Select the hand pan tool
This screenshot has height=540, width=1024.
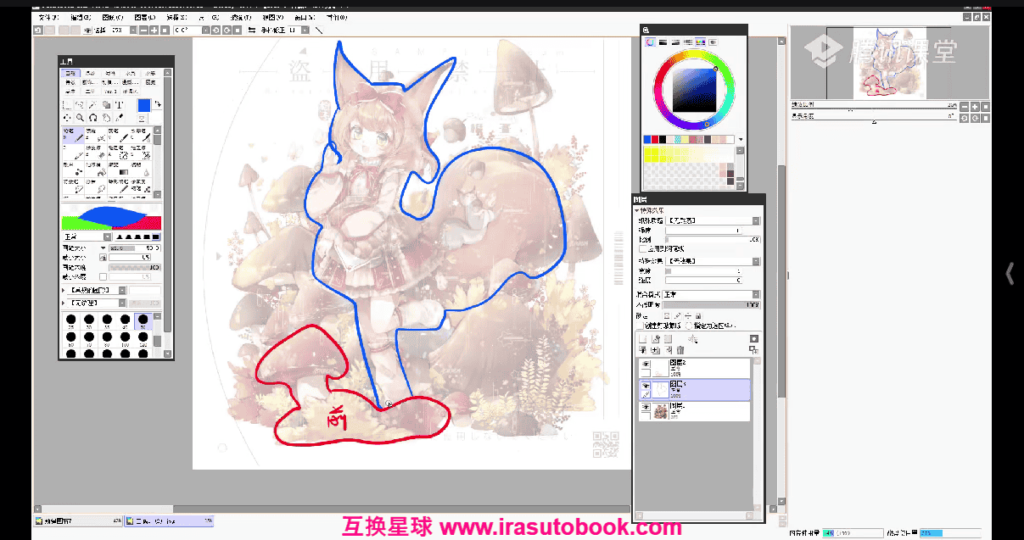pos(106,118)
